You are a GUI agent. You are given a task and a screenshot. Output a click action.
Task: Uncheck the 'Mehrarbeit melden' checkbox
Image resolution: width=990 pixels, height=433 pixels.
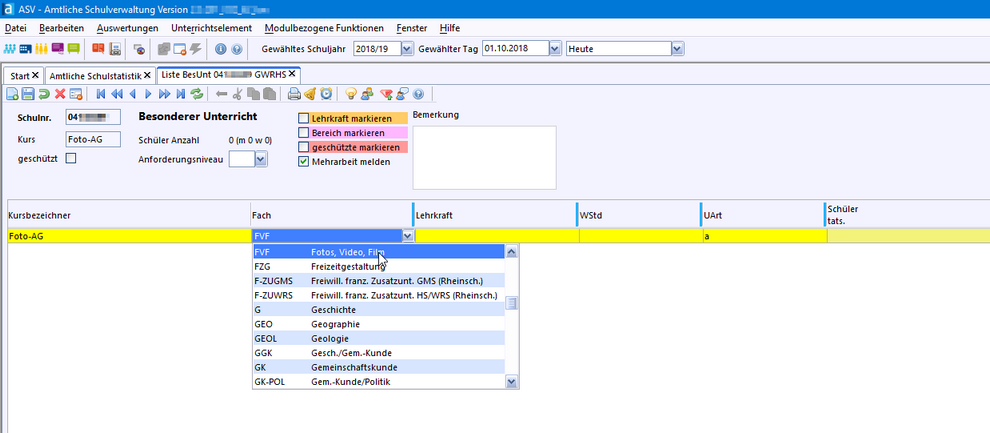[x=304, y=161]
